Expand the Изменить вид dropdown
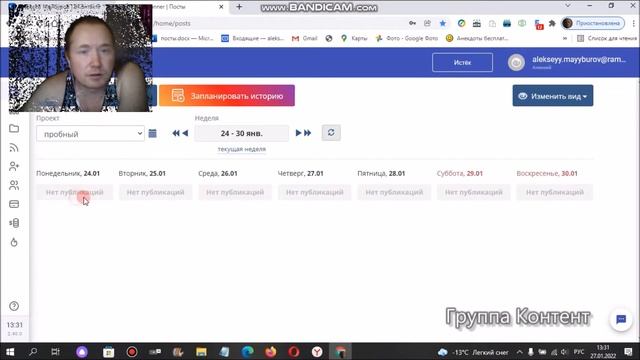Image resolution: width=640 pixels, height=360 pixels. tap(553, 96)
